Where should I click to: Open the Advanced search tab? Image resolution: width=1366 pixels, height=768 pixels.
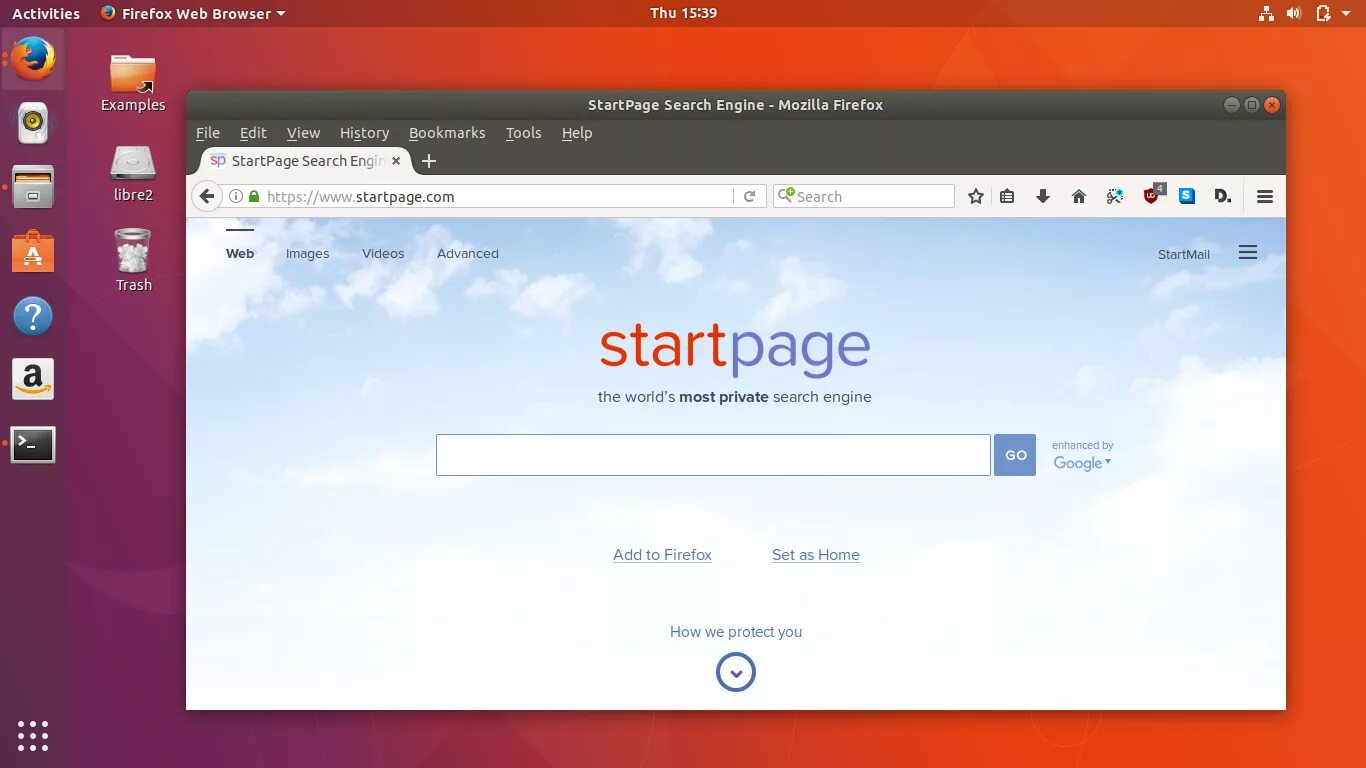pos(468,253)
